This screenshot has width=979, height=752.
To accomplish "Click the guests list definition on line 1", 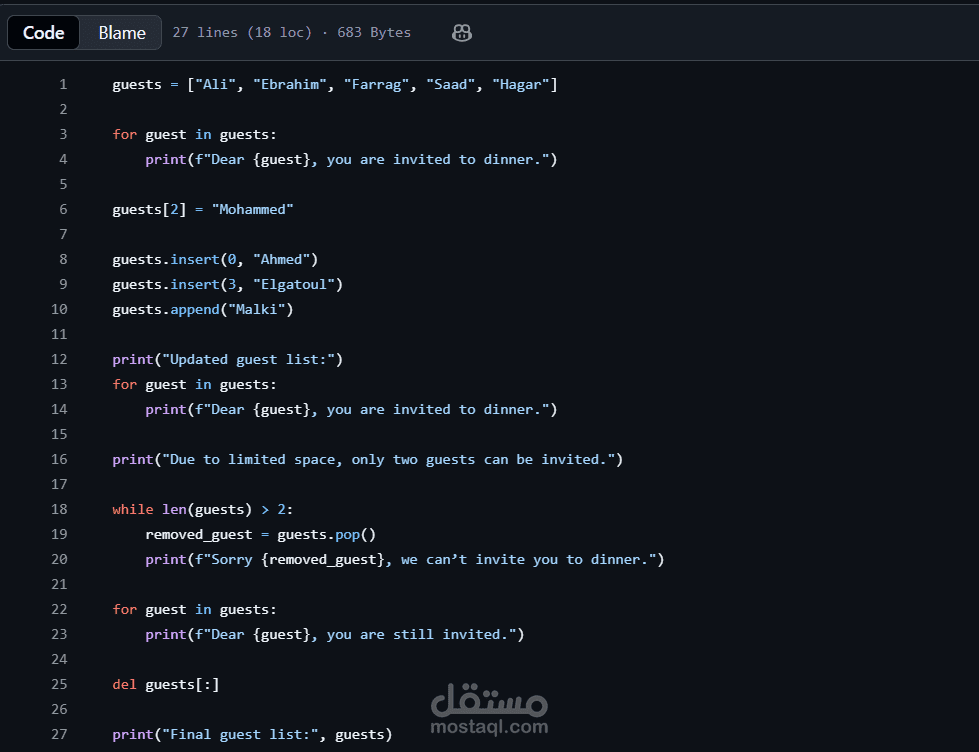I will tap(335, 84).
